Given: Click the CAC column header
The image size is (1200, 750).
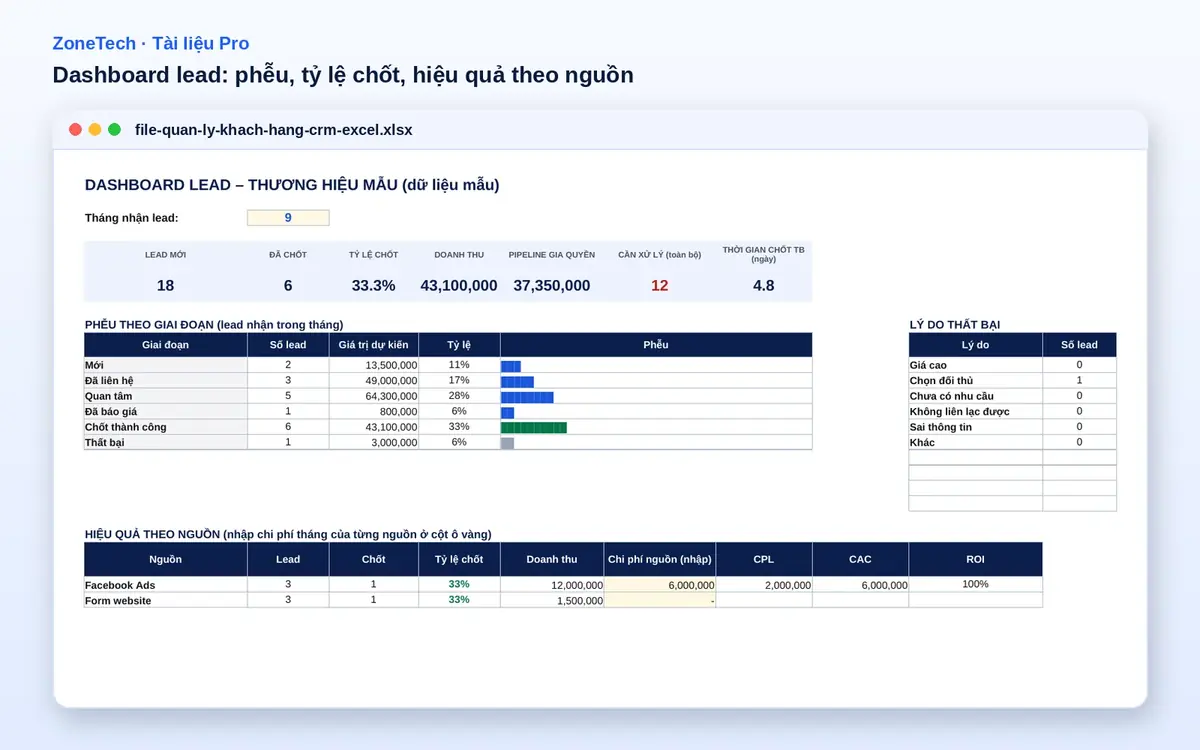Looking at the screenshot, I should (x=860, y=559).
